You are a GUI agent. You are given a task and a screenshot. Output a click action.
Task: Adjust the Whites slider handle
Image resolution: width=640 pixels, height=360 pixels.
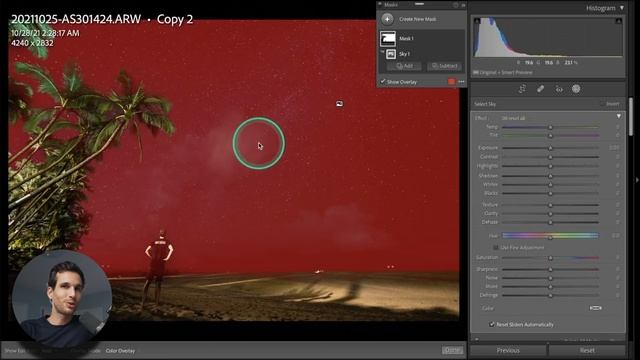pyautogui.click(x=550, y=184)
